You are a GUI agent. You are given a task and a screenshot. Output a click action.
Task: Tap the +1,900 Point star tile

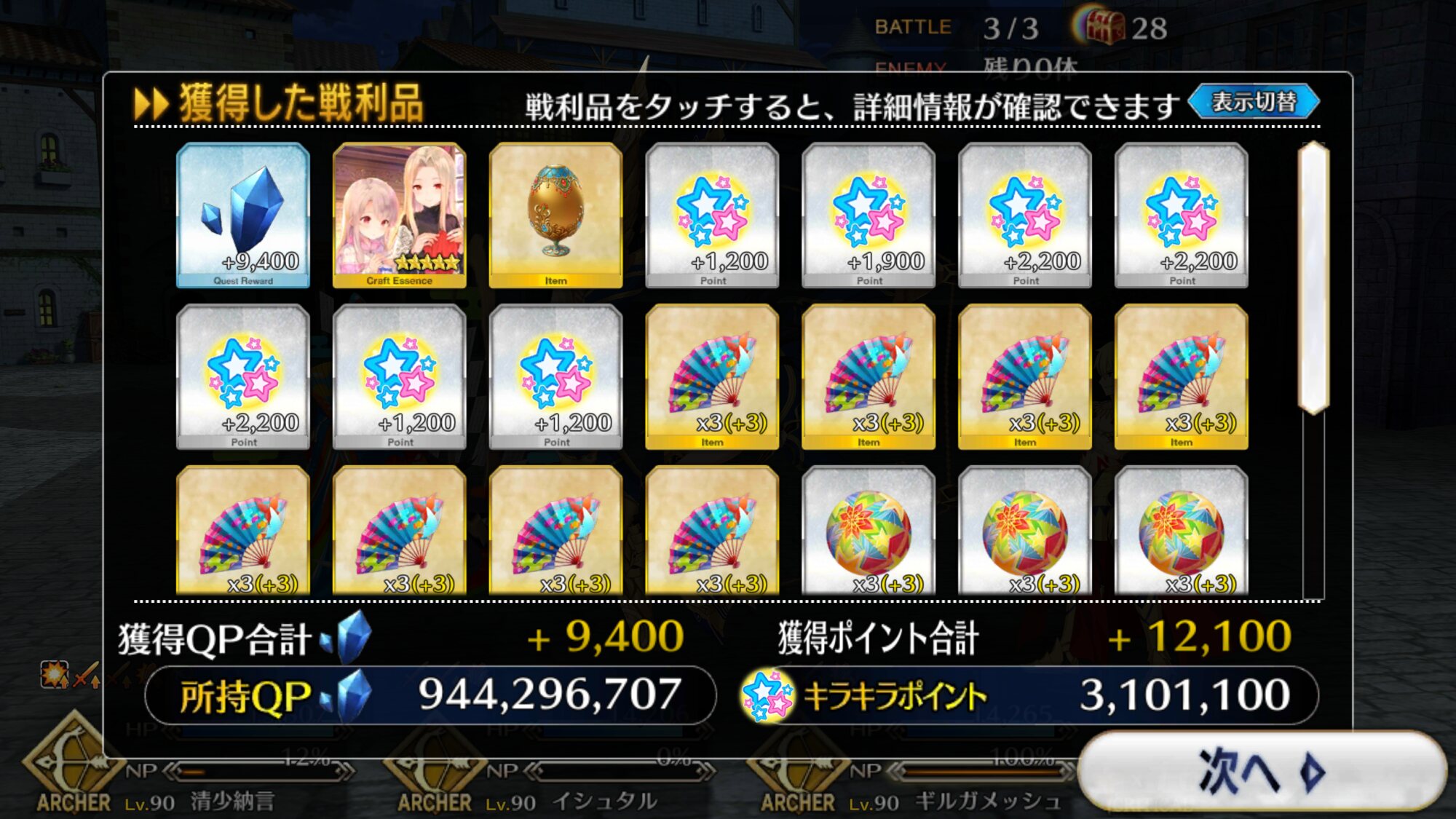(x=869, y=215)
